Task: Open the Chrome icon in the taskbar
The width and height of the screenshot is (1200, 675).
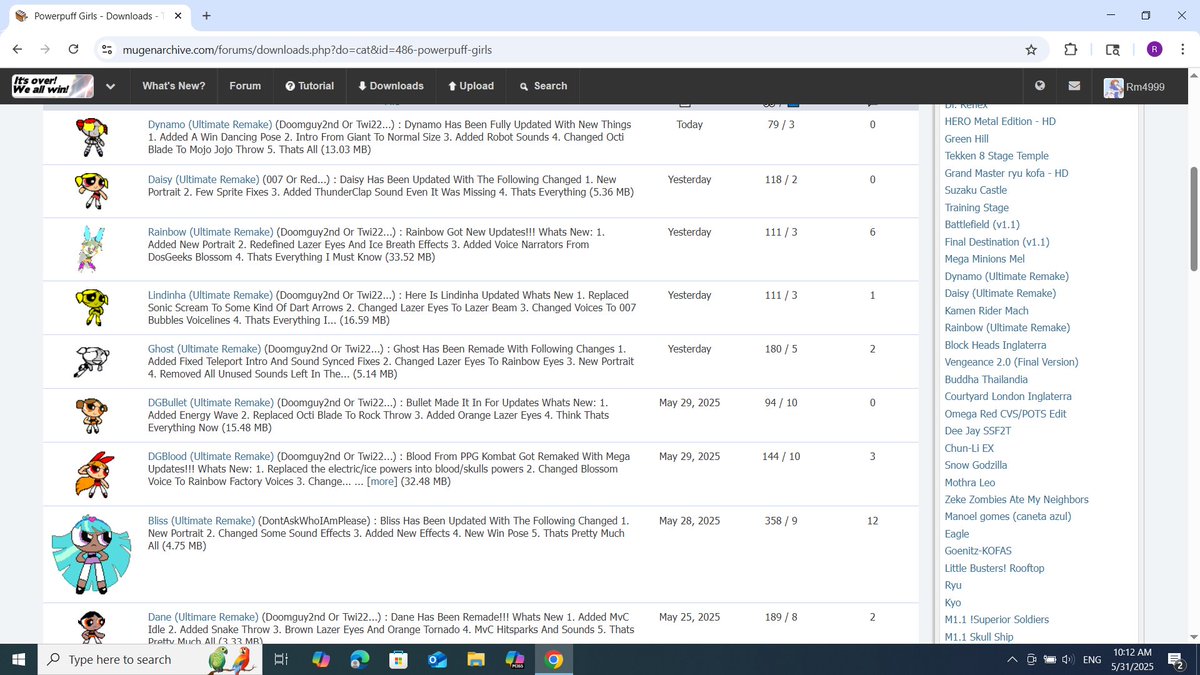Action: coord(554,659)
